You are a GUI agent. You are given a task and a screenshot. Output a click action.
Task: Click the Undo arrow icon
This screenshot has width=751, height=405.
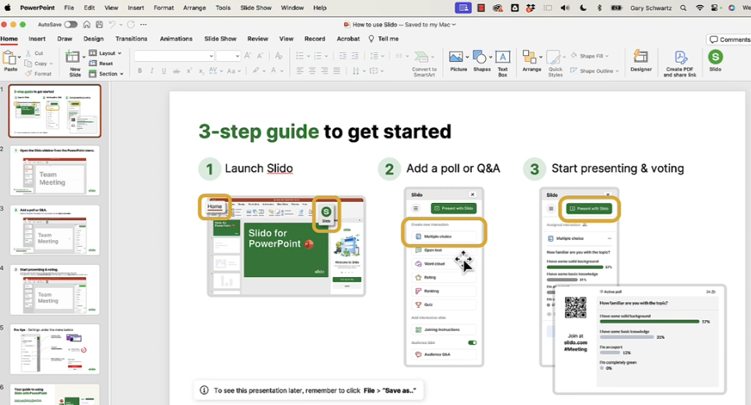point(112,24)
